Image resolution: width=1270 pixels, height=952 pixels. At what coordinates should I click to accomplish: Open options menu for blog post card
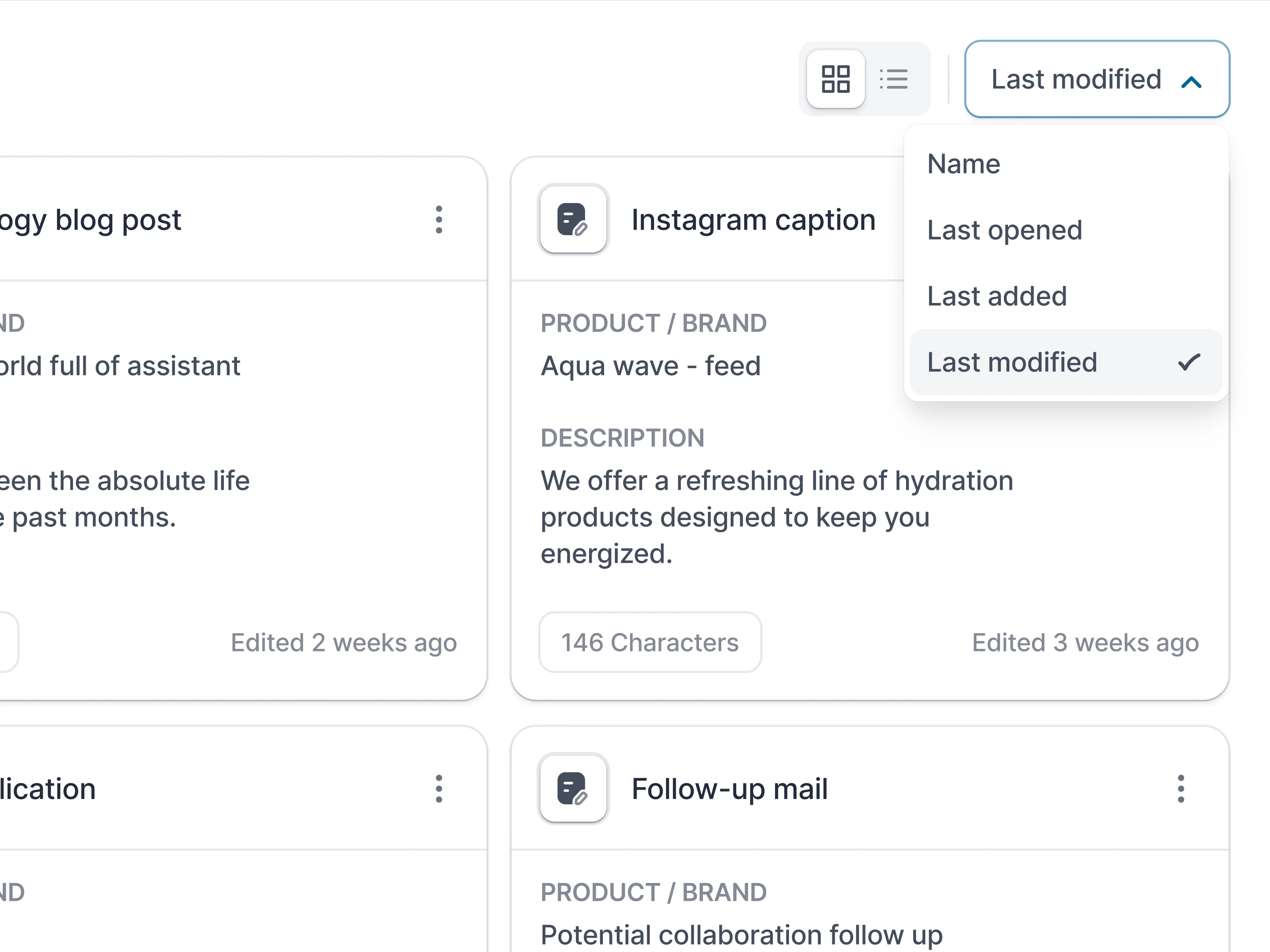click(439, 220)
